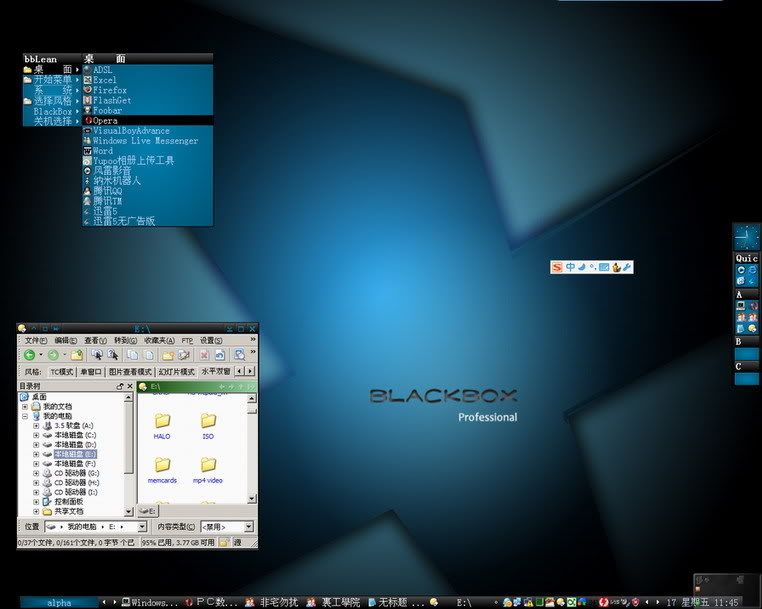Expand the 开始菜单 submenu in bbLean
Image resolution: width=762 pixels, height=609 pixels.
pos(52,80)
